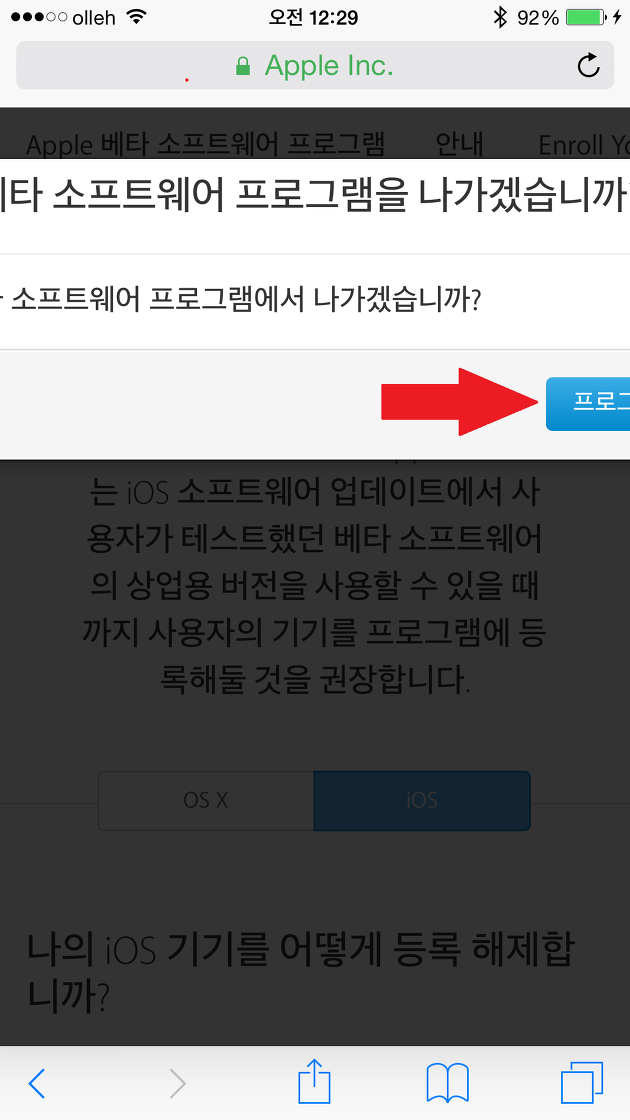
Task: Tap the olleh carrier label
Action: [x=94, y=17]
